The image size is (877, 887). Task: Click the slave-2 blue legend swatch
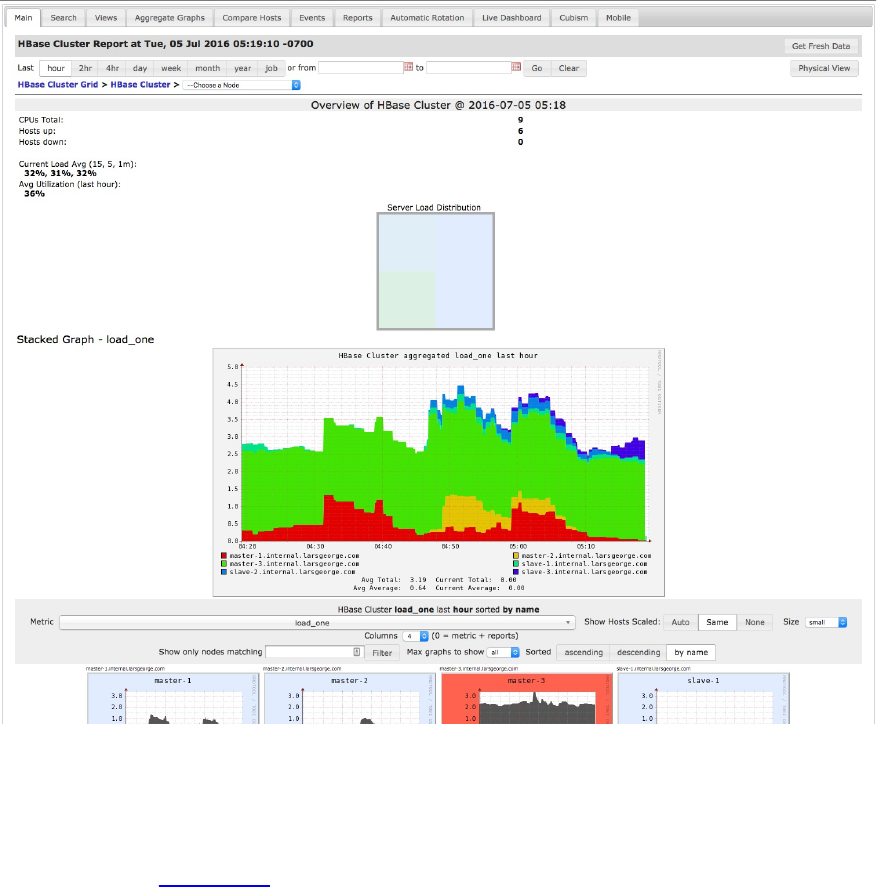coord(224,572)
